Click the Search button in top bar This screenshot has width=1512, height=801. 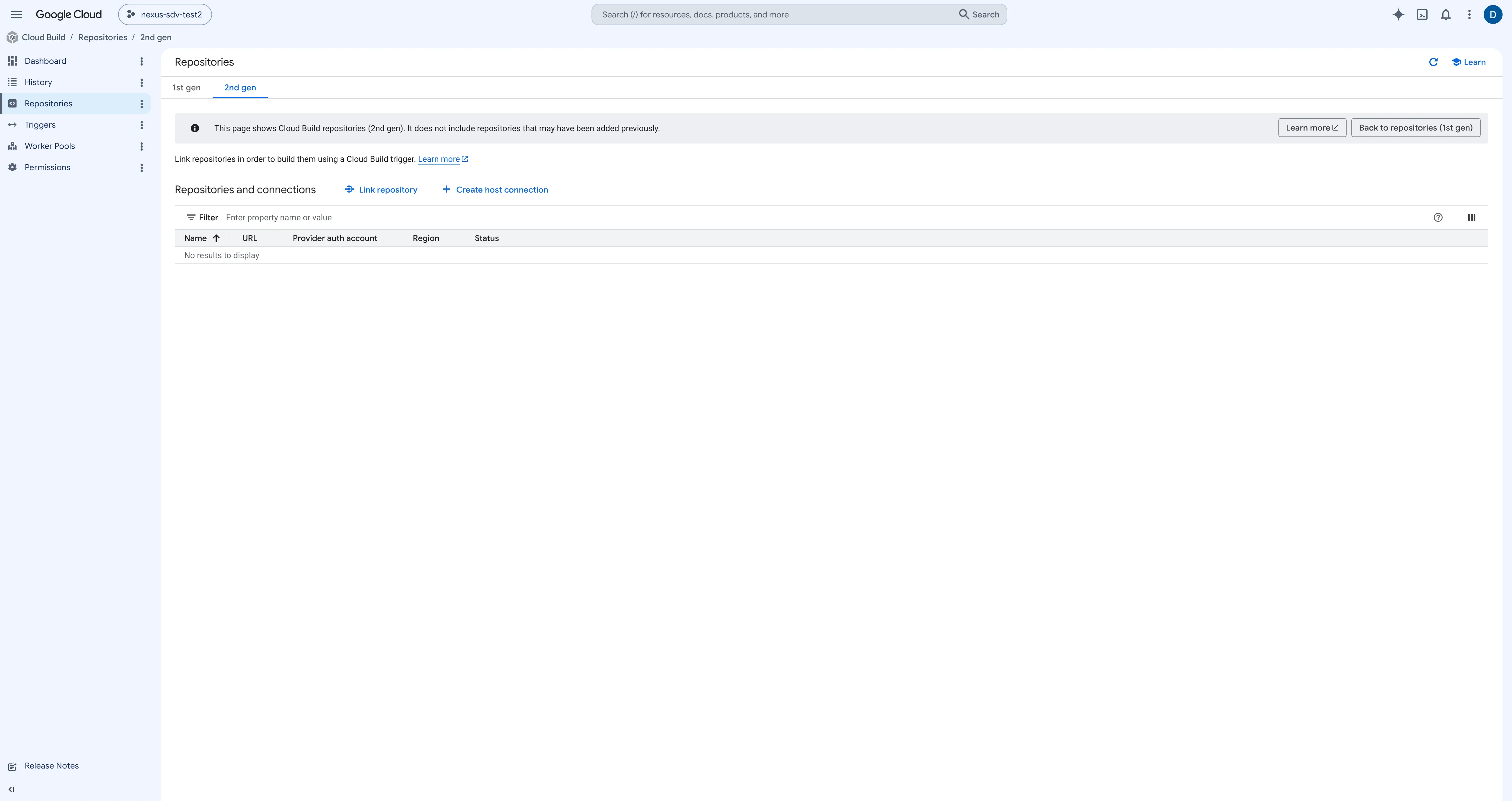pyautogui.click(x=979, y=15)
